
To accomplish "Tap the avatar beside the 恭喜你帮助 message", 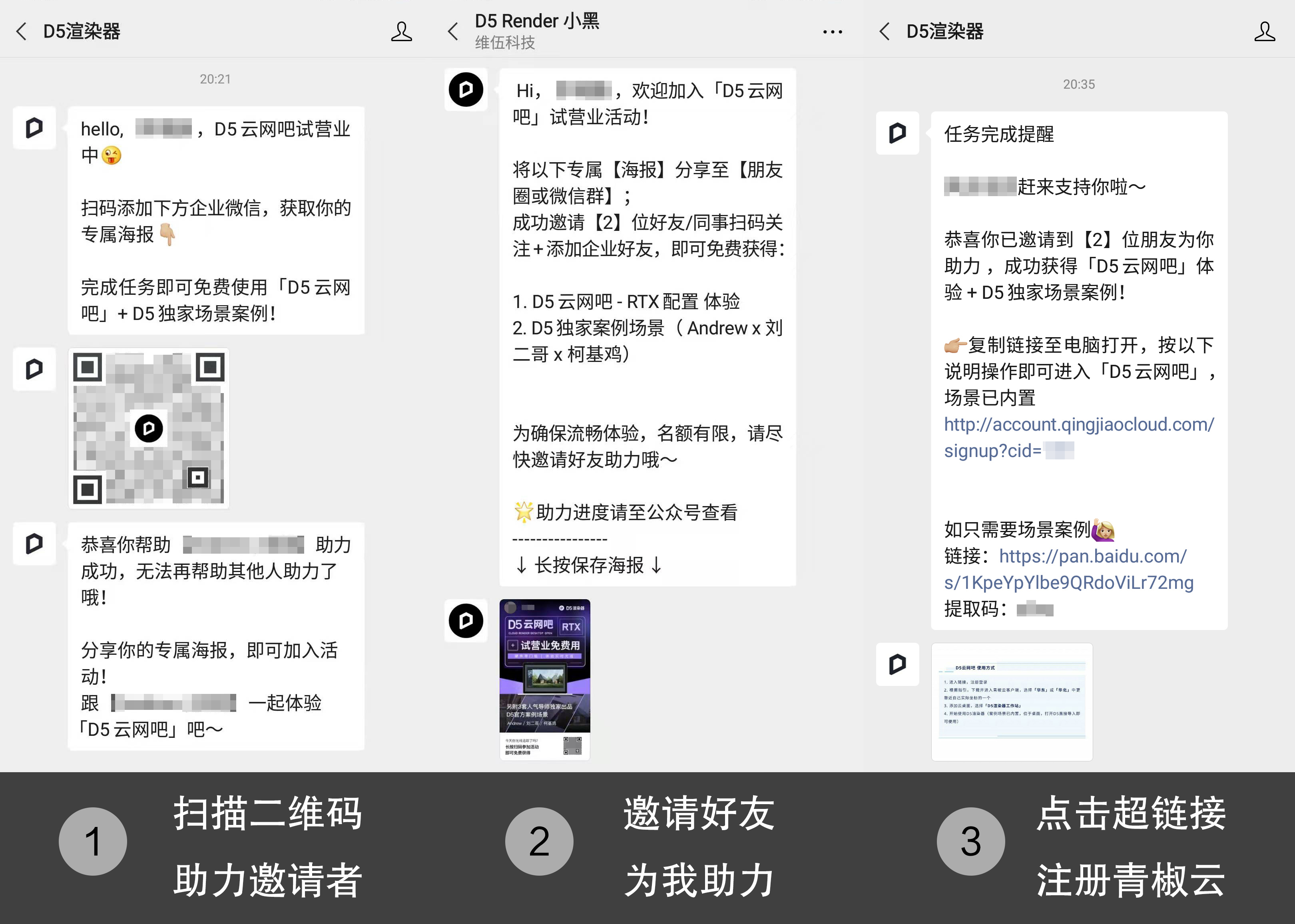I will [x=34, y=543].
